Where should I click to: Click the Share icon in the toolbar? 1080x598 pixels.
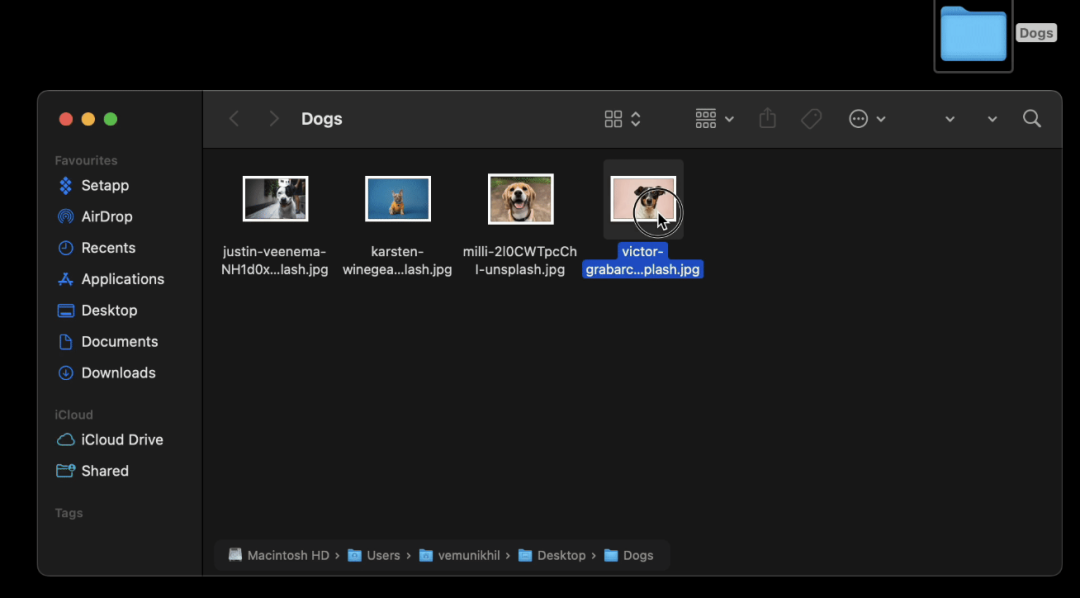pyautogui.click(x=767, y=118)
